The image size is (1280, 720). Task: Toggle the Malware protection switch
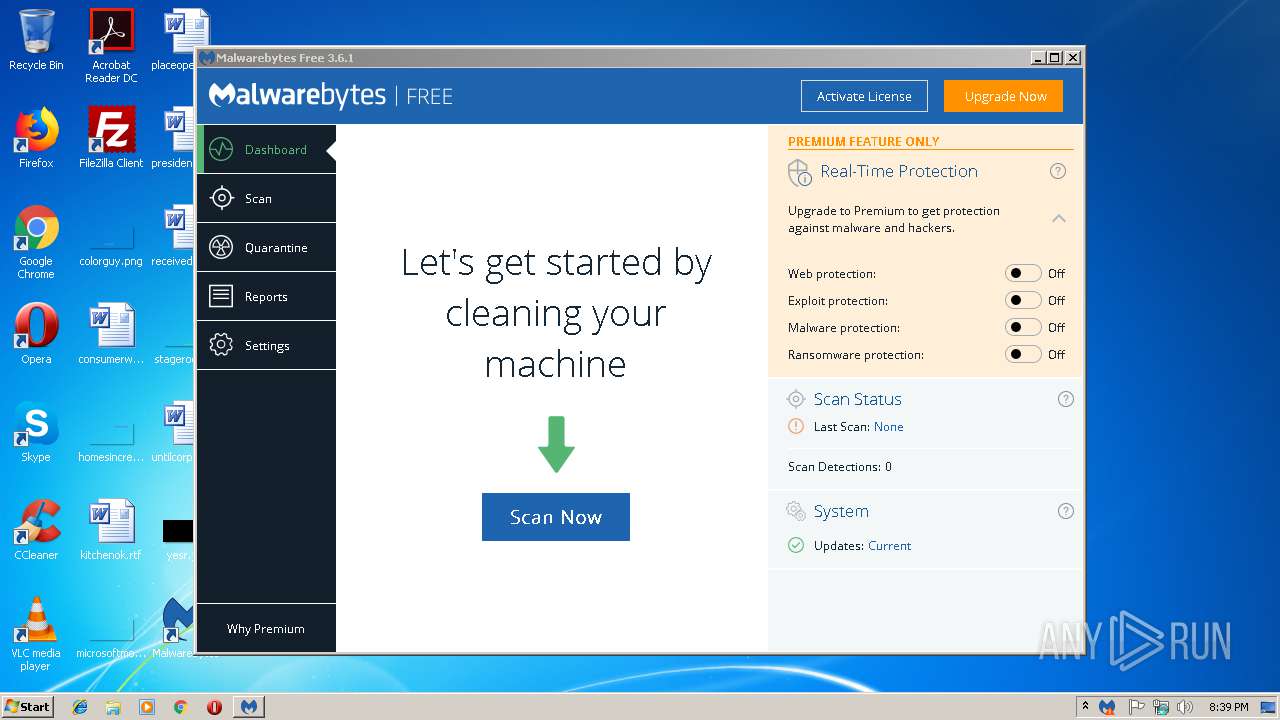click(1023, 327)
